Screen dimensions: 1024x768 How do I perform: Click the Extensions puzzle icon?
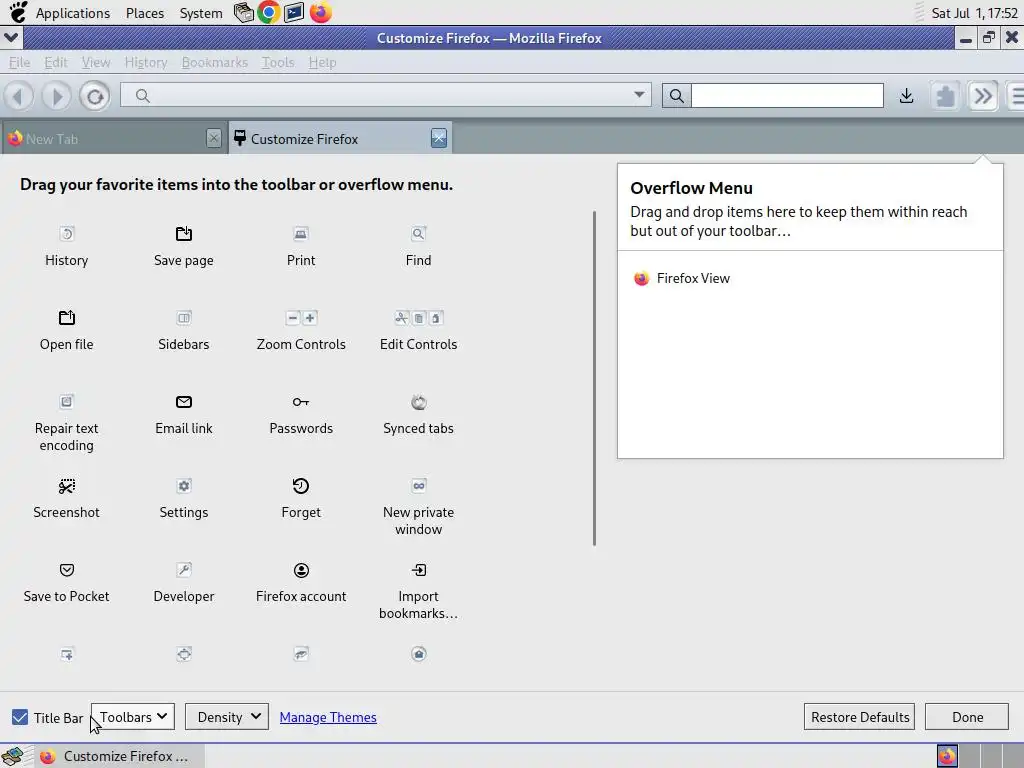pos(945,96)
